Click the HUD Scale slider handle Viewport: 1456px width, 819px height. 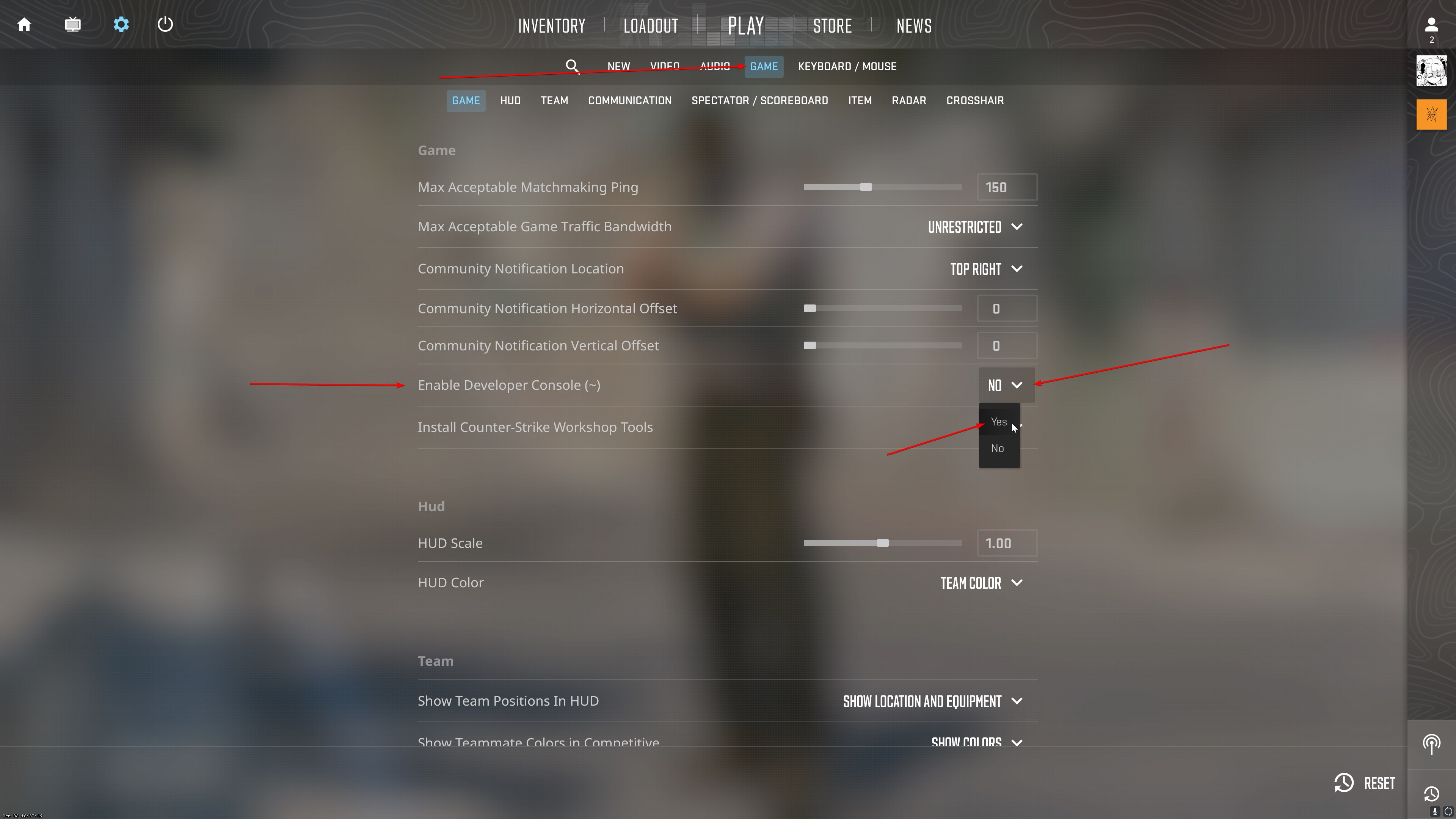click(883, 543)
